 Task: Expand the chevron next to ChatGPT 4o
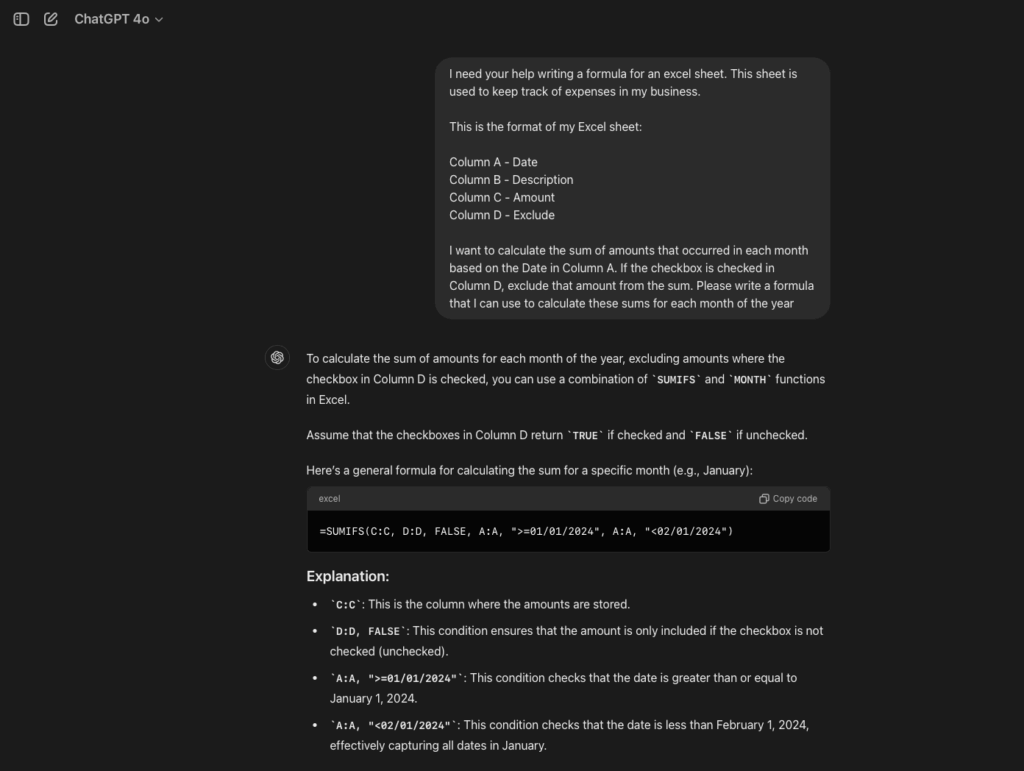(x=160, y=20)
